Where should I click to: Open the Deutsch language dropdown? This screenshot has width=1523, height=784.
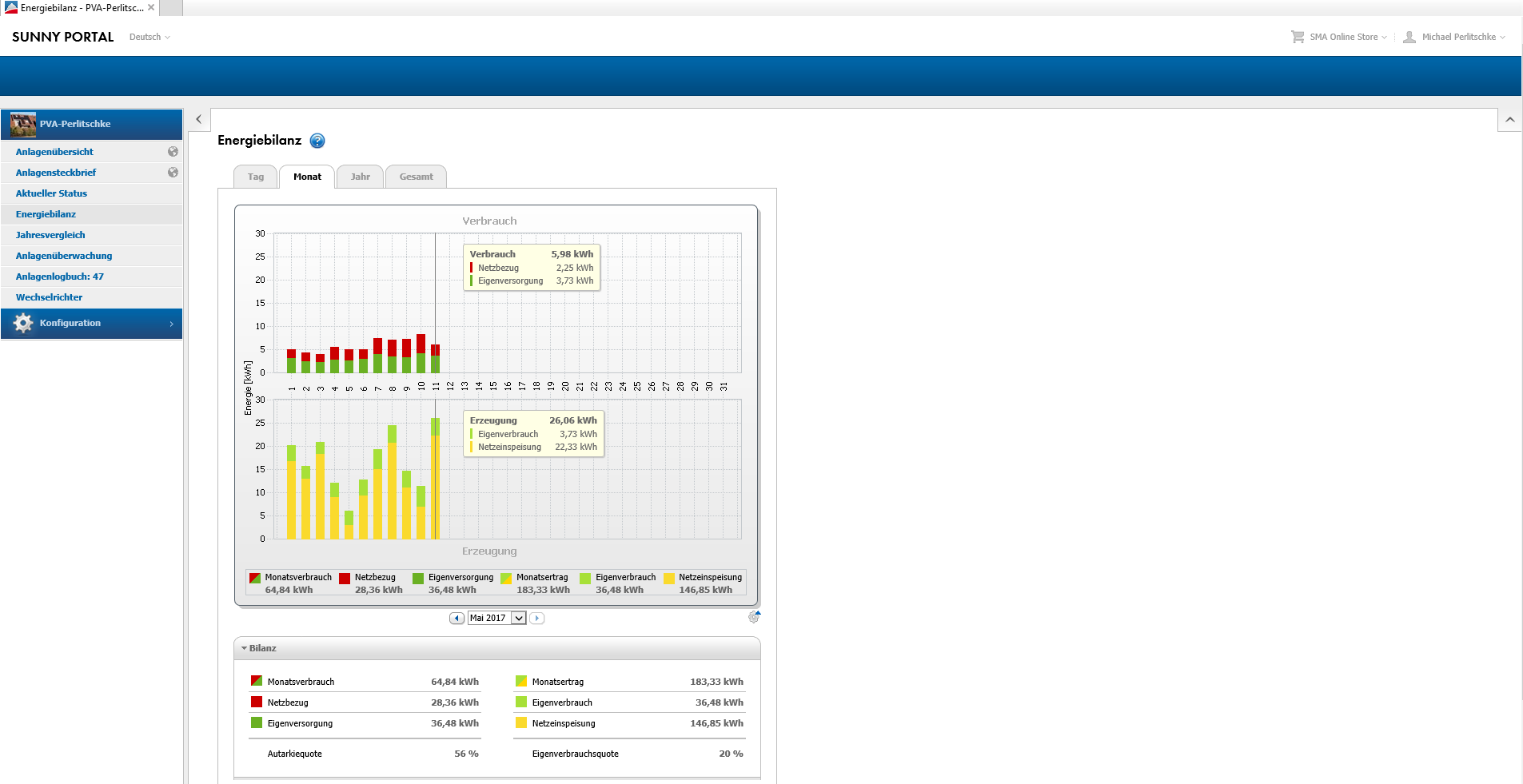point(150,38)
